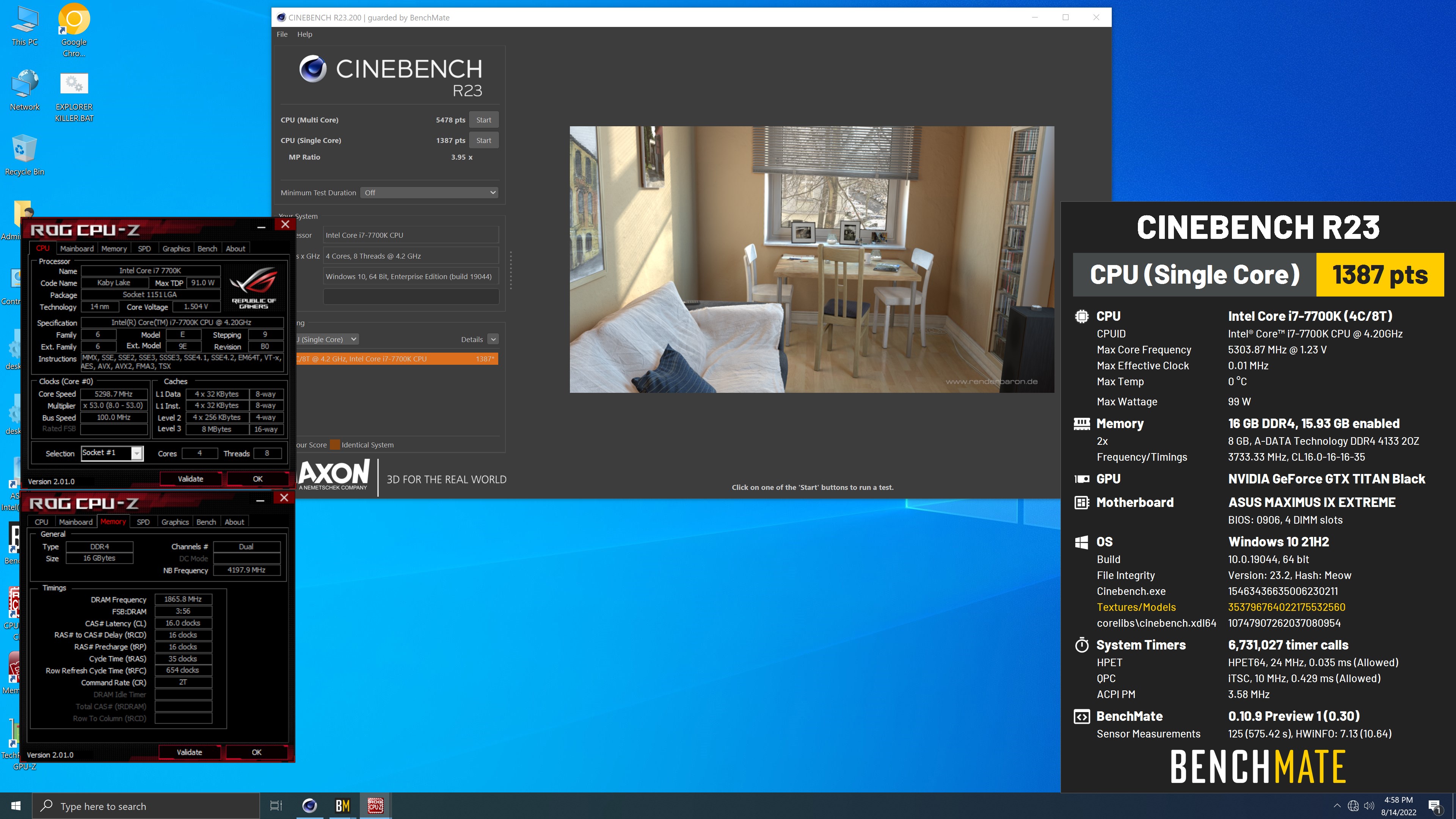Click Republic of Gamers logo in CPU-Z
Viewport: 1456px width, 819px height.
click(x=253, y=288)
